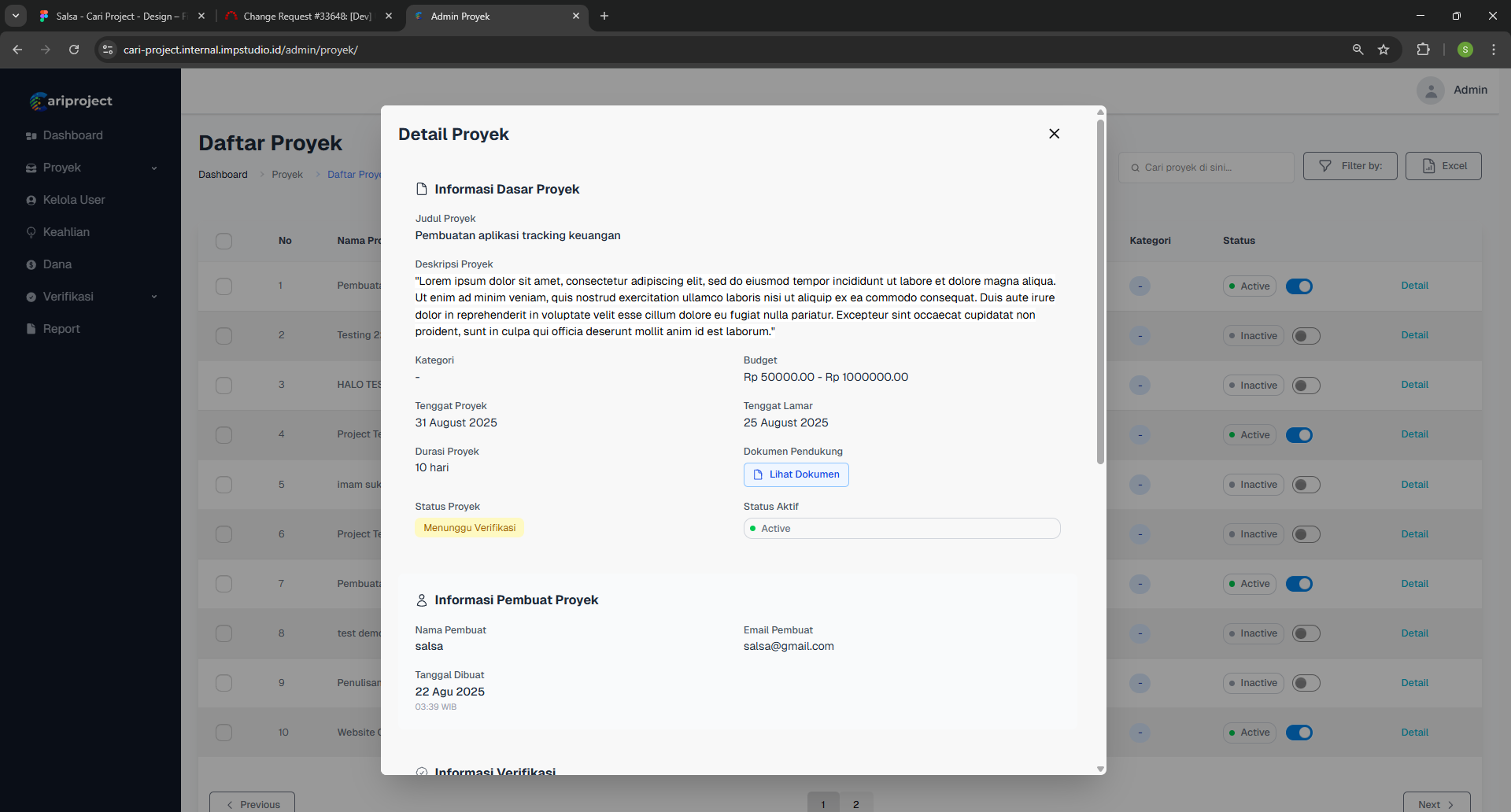Screen dimensions: 1511x812
Task: Expand the Verifikasi sidebar submenu
Action: pos(154,297)
